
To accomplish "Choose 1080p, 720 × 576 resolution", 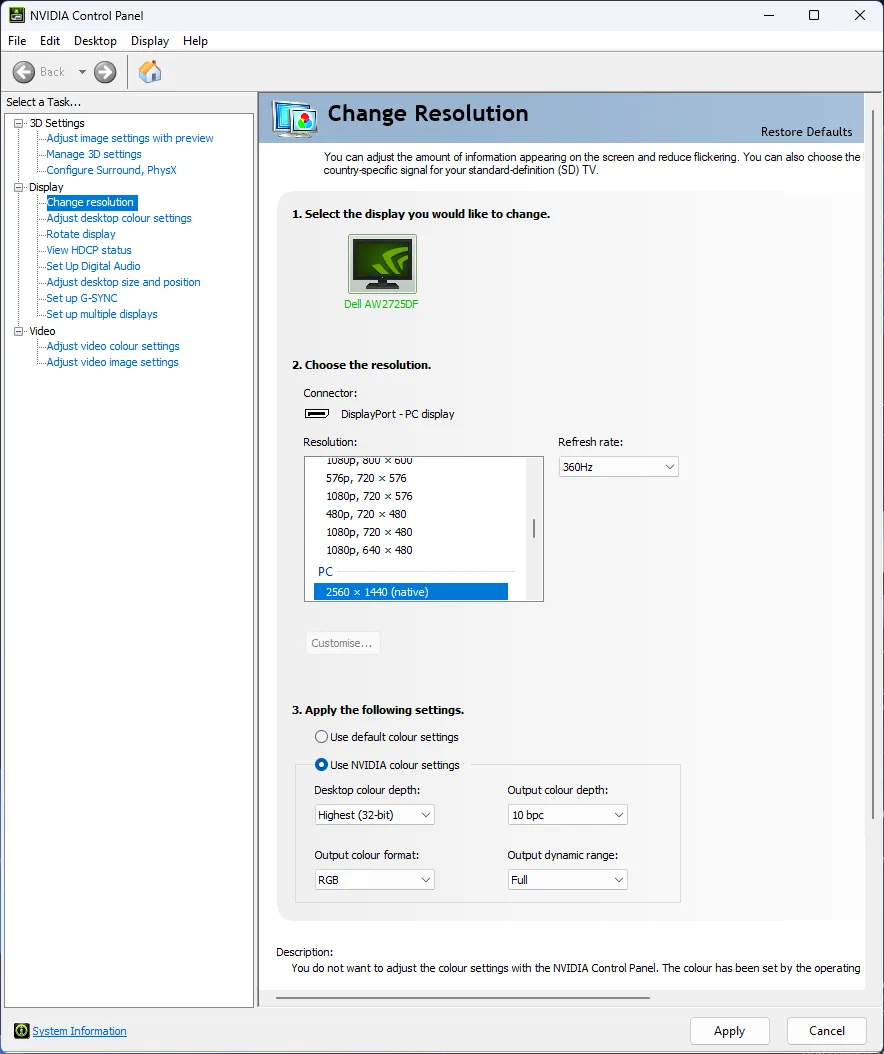I will click(369, 496).
